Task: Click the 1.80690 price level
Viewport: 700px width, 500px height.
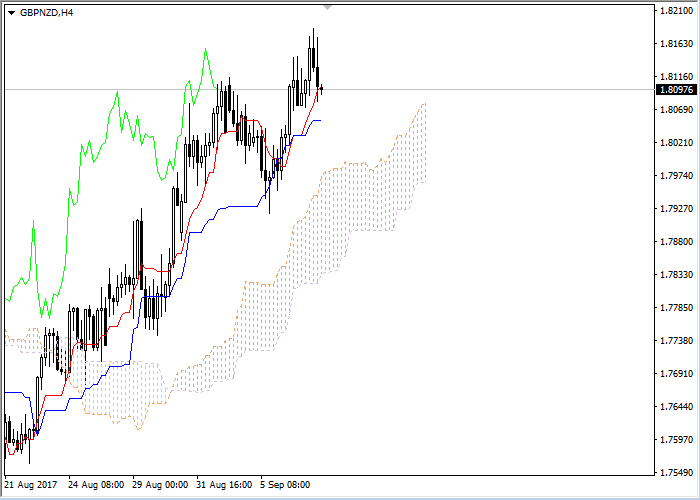Action: pyautogui.click(x=676, y=110)
